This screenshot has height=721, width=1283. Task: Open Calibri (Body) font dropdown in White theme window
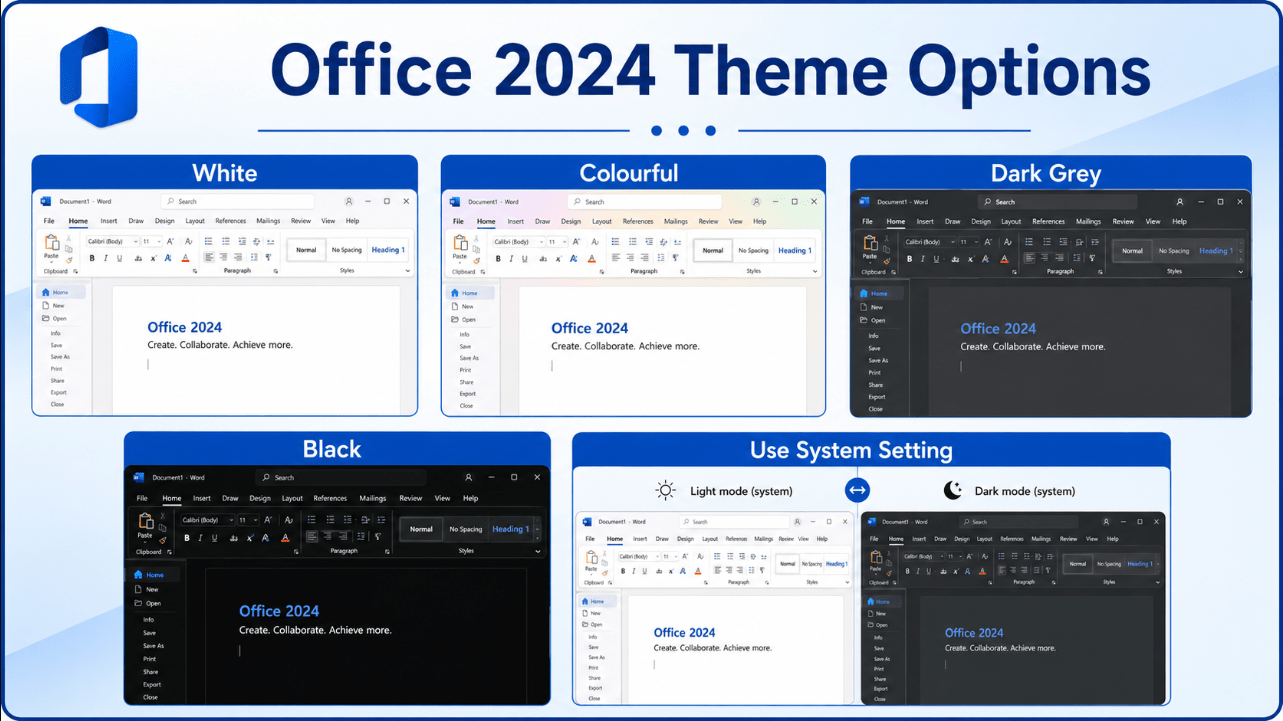(x=113, y=241)
